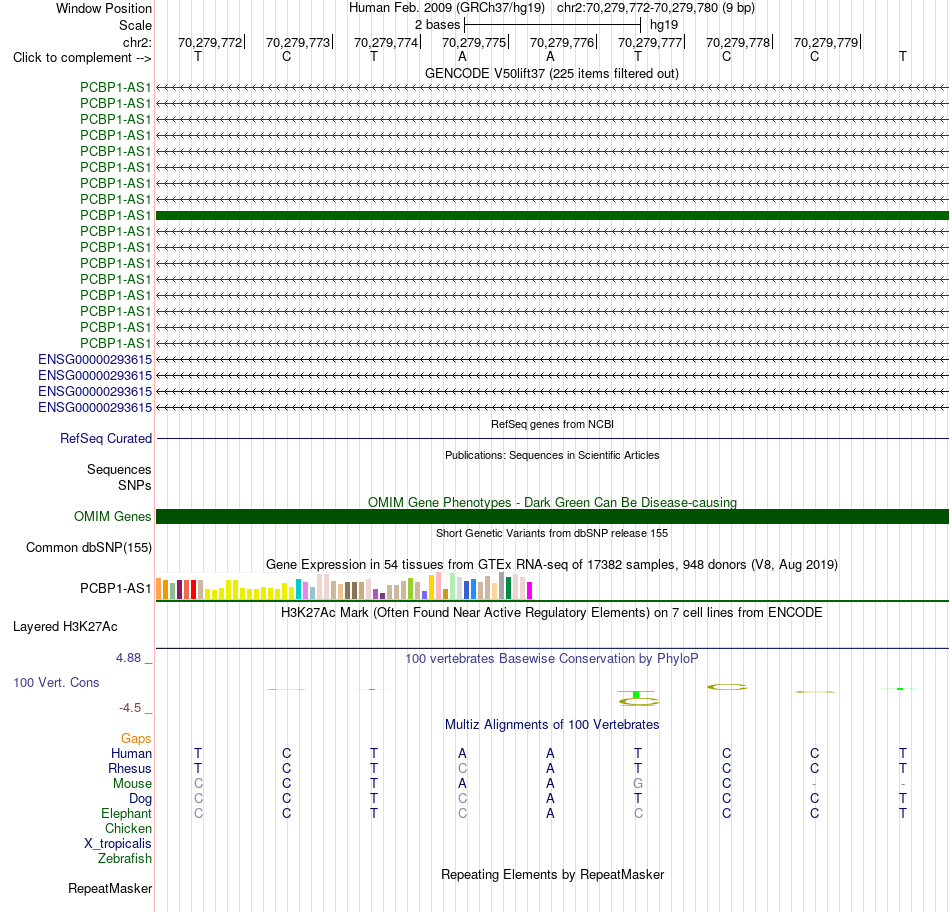Viewport: 950px width, 912px height.
Task: Open '100 vertebrates Basewise Conservation by PhyloP' title
Action: click(x=552, y=659)
